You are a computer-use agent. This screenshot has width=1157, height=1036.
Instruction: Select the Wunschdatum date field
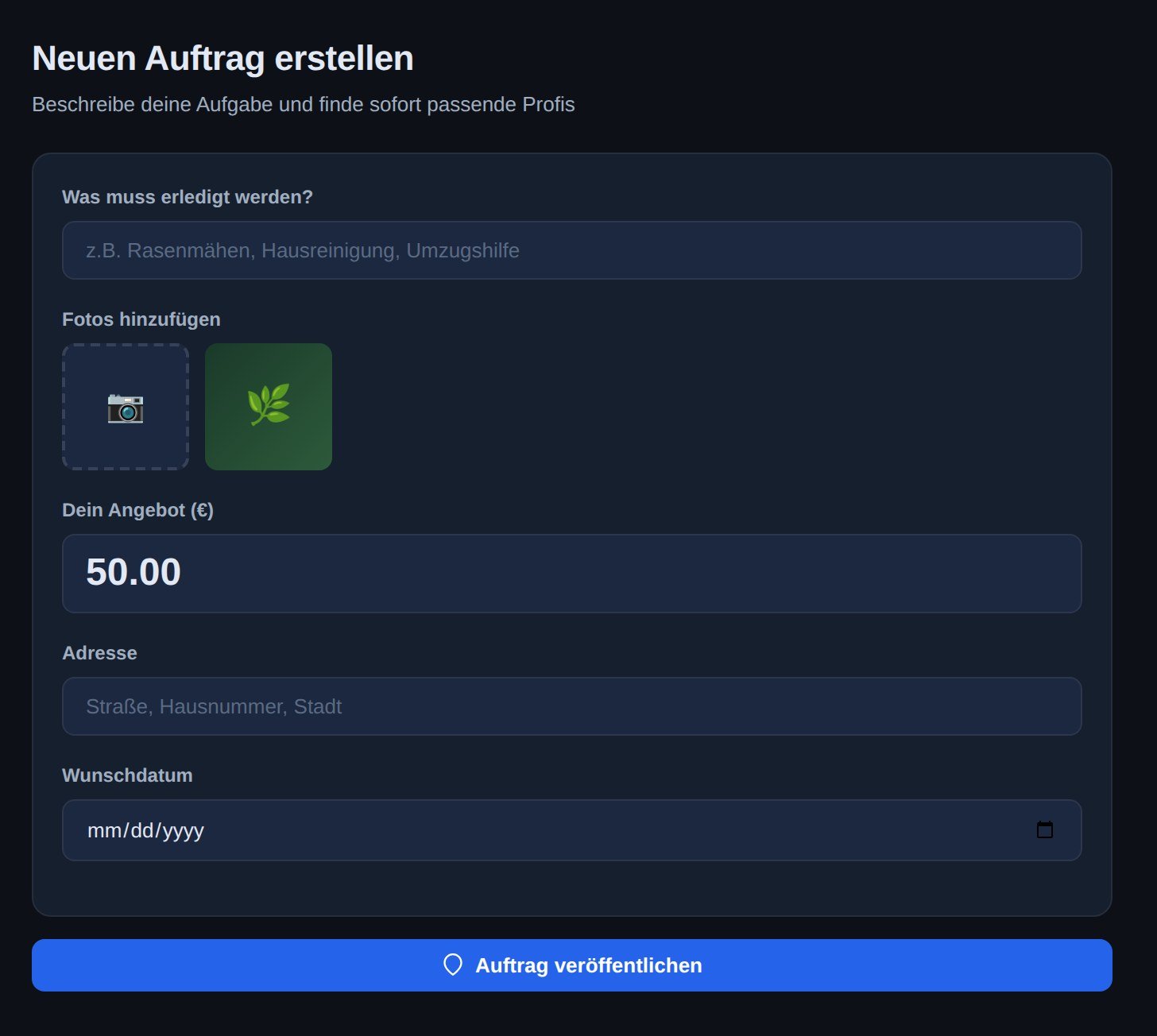tap(572, 830)
